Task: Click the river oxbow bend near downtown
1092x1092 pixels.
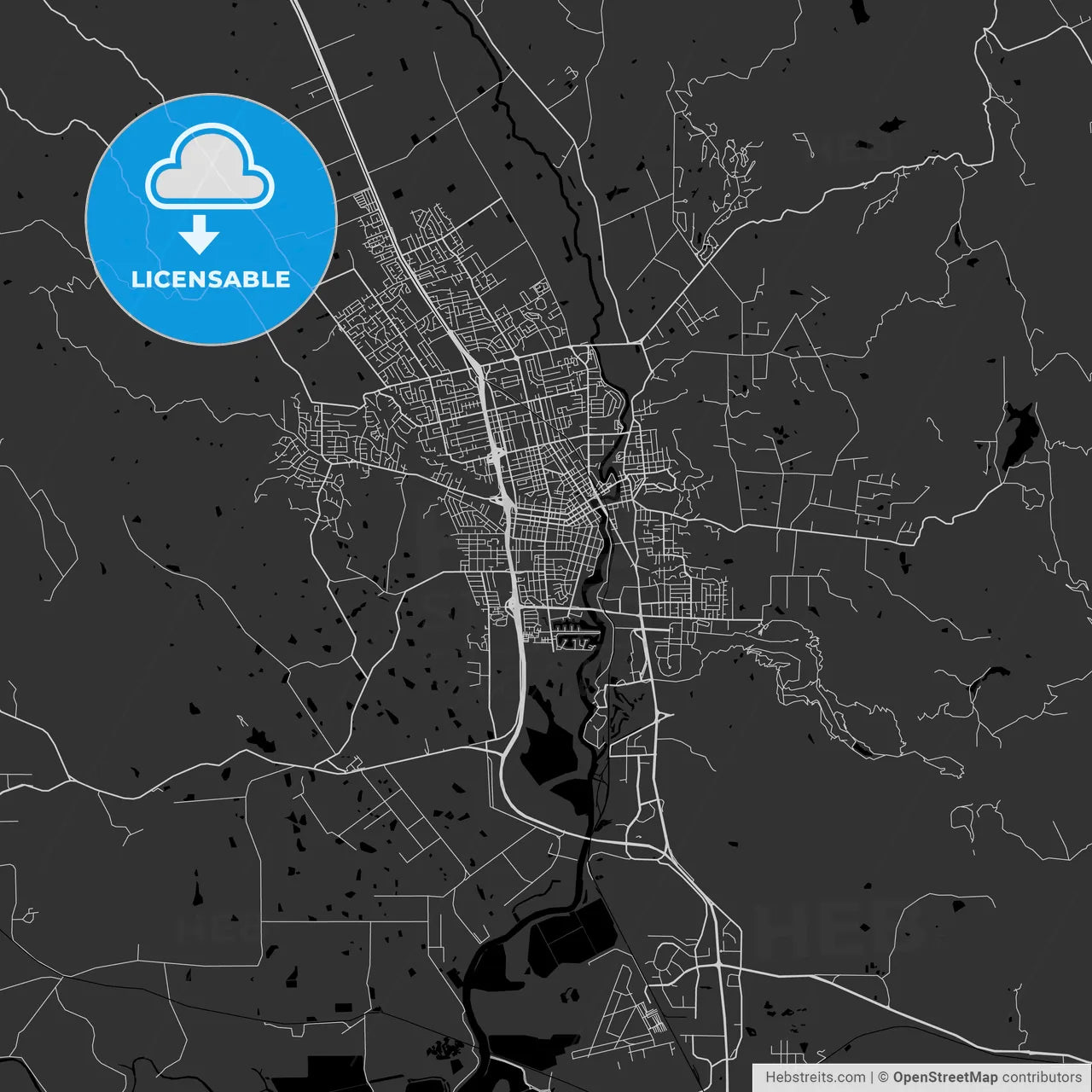Action: tap(611, 479)
